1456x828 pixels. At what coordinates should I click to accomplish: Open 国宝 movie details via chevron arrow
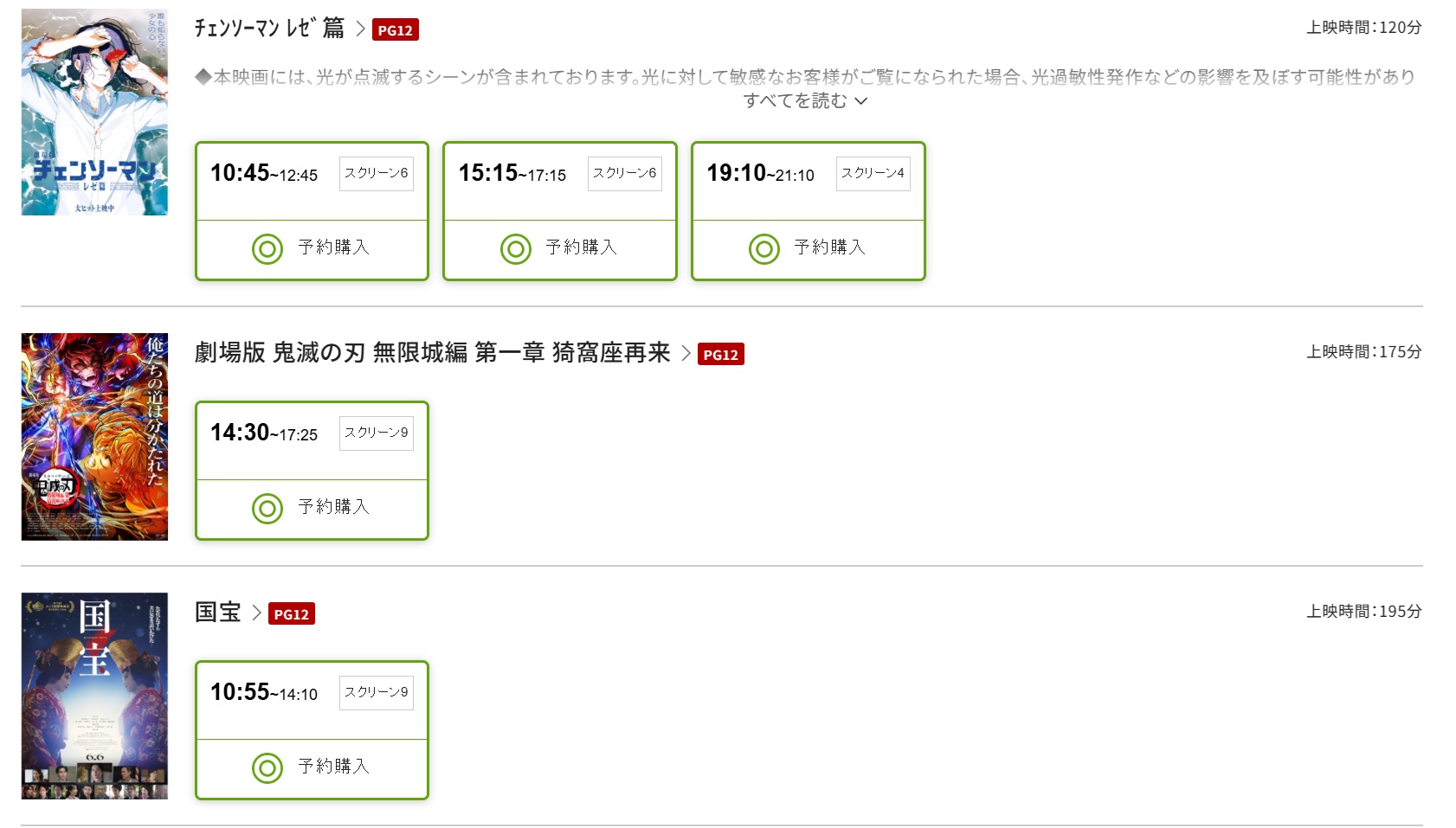(256, 613)
